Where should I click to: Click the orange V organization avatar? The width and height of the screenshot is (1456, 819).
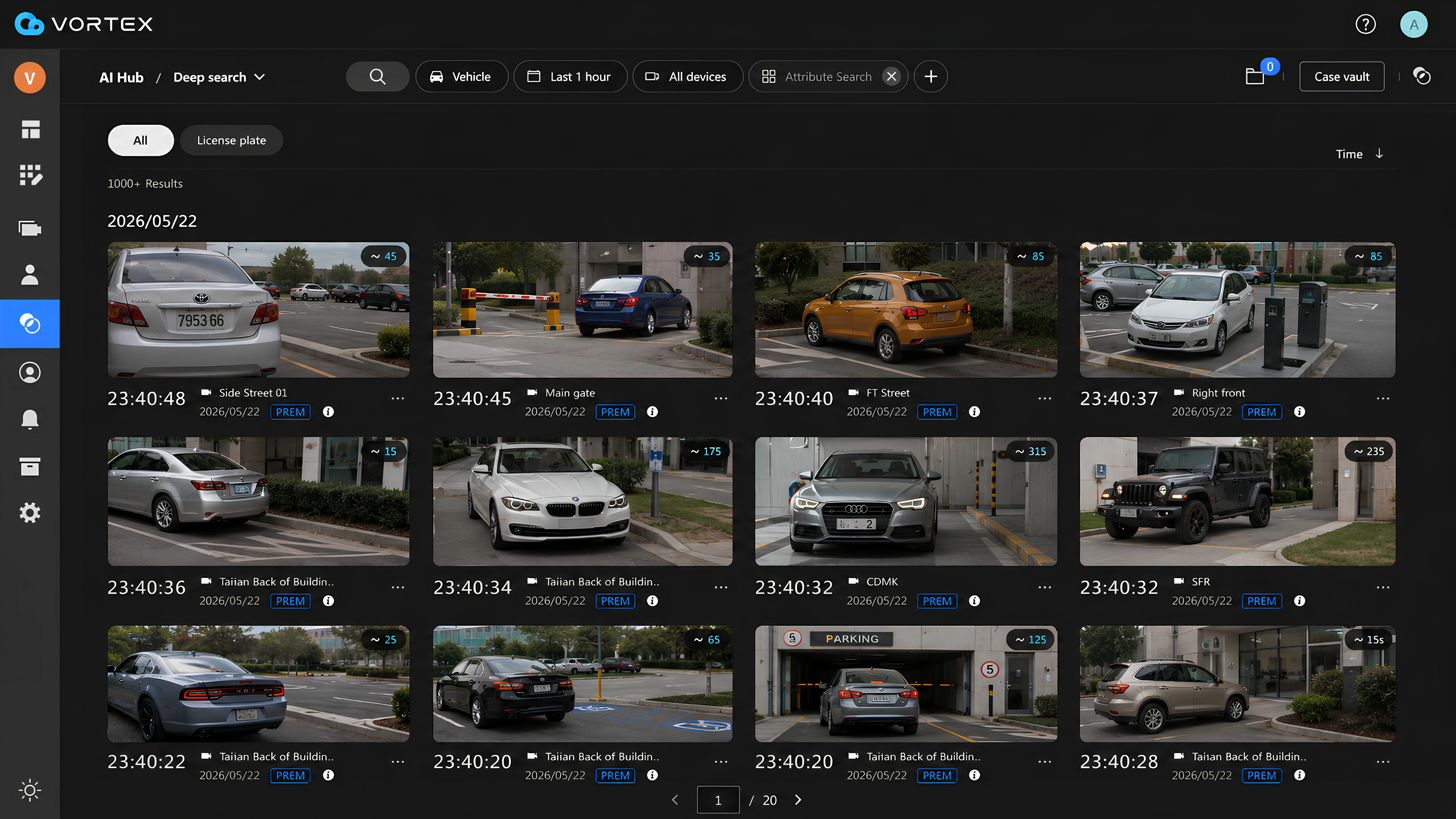(30, 77)
